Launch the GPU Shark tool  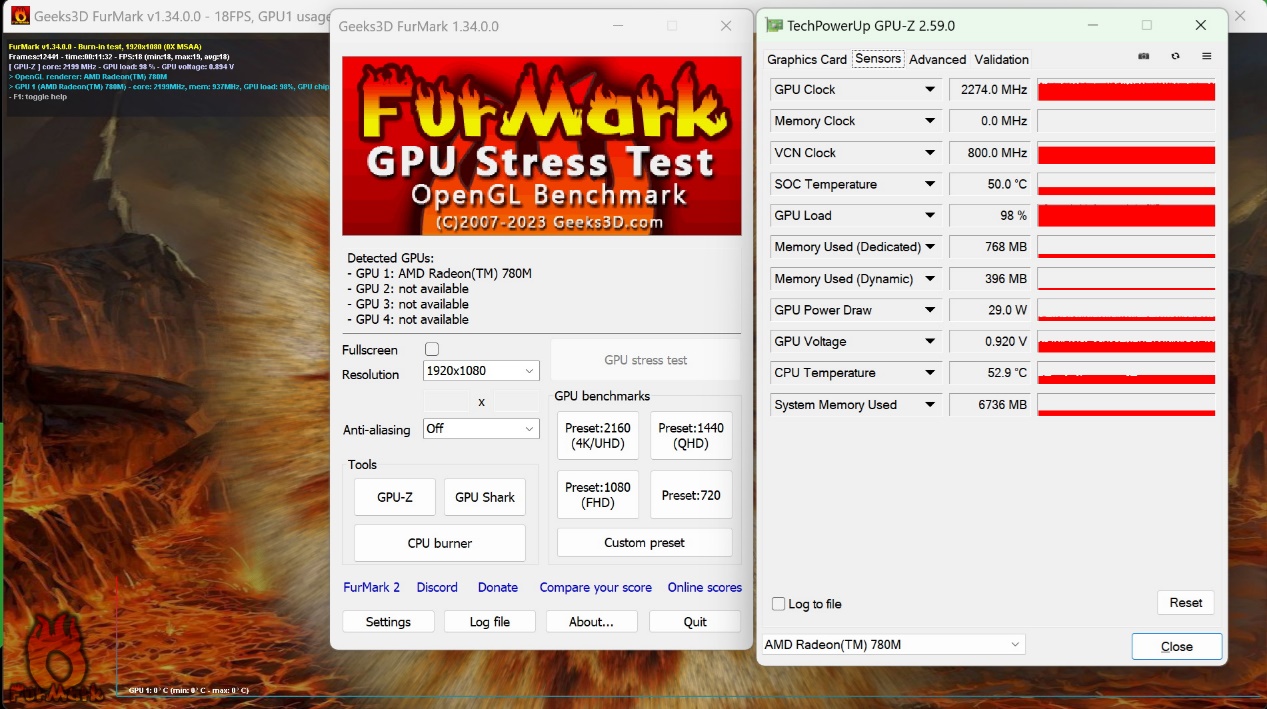pyautogui.click(x=485, y=497)
